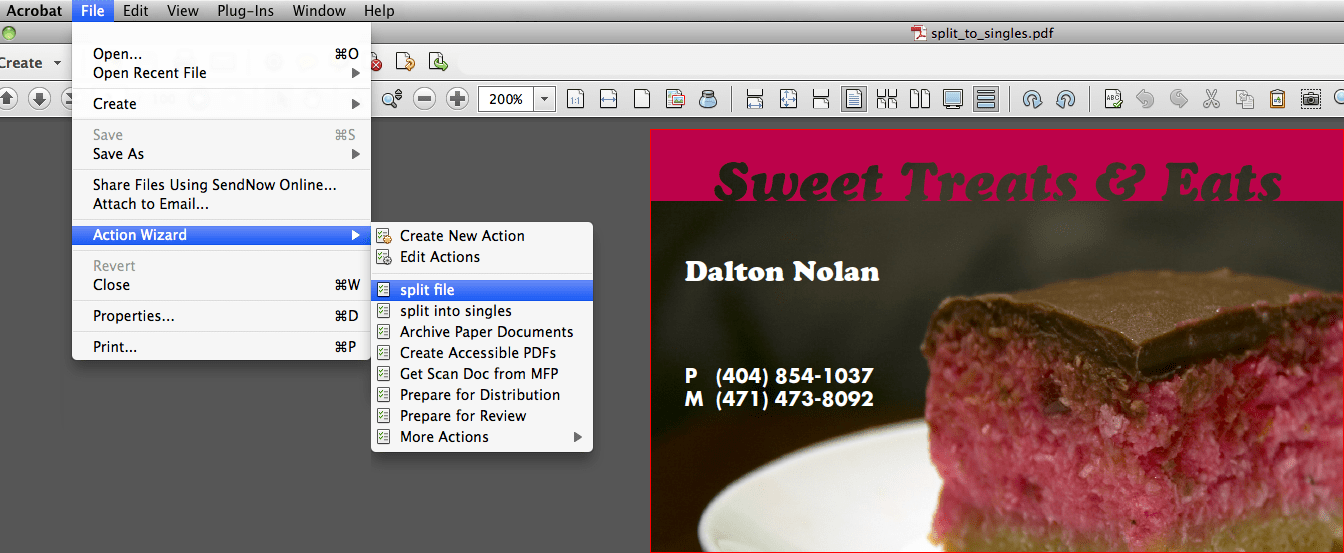1344x553 pixels.
Task: Click the rotate counterclockwise icon
Action: click(1066, 99)
